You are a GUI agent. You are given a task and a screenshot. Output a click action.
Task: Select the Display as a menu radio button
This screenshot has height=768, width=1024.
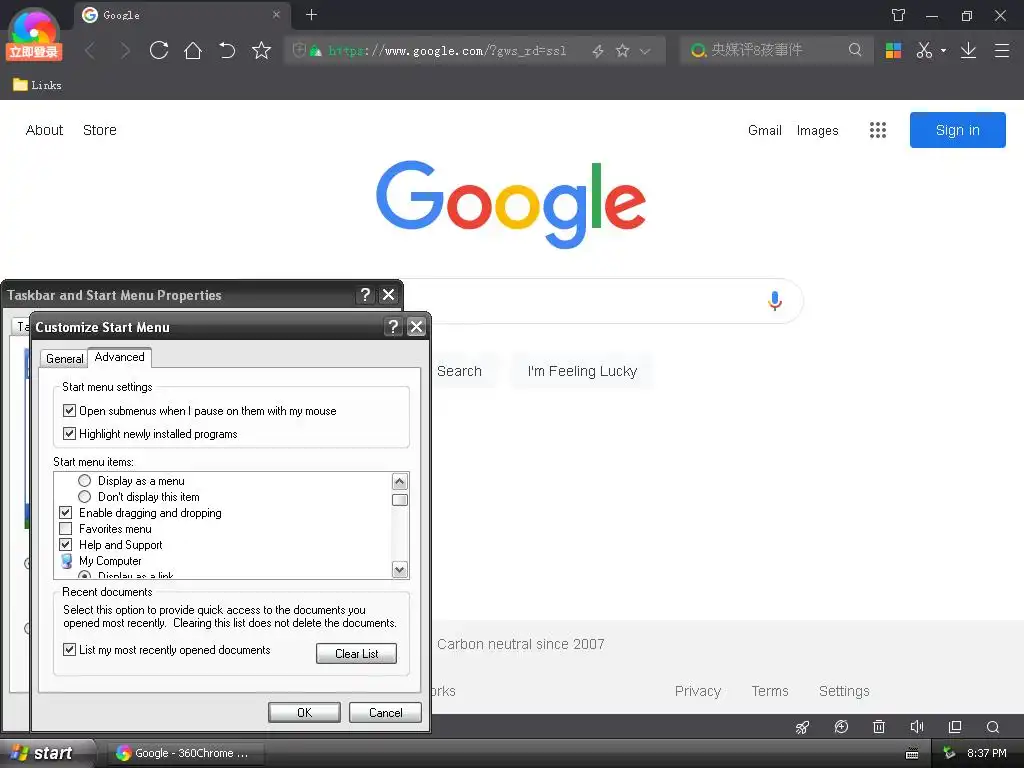point(84,481)
